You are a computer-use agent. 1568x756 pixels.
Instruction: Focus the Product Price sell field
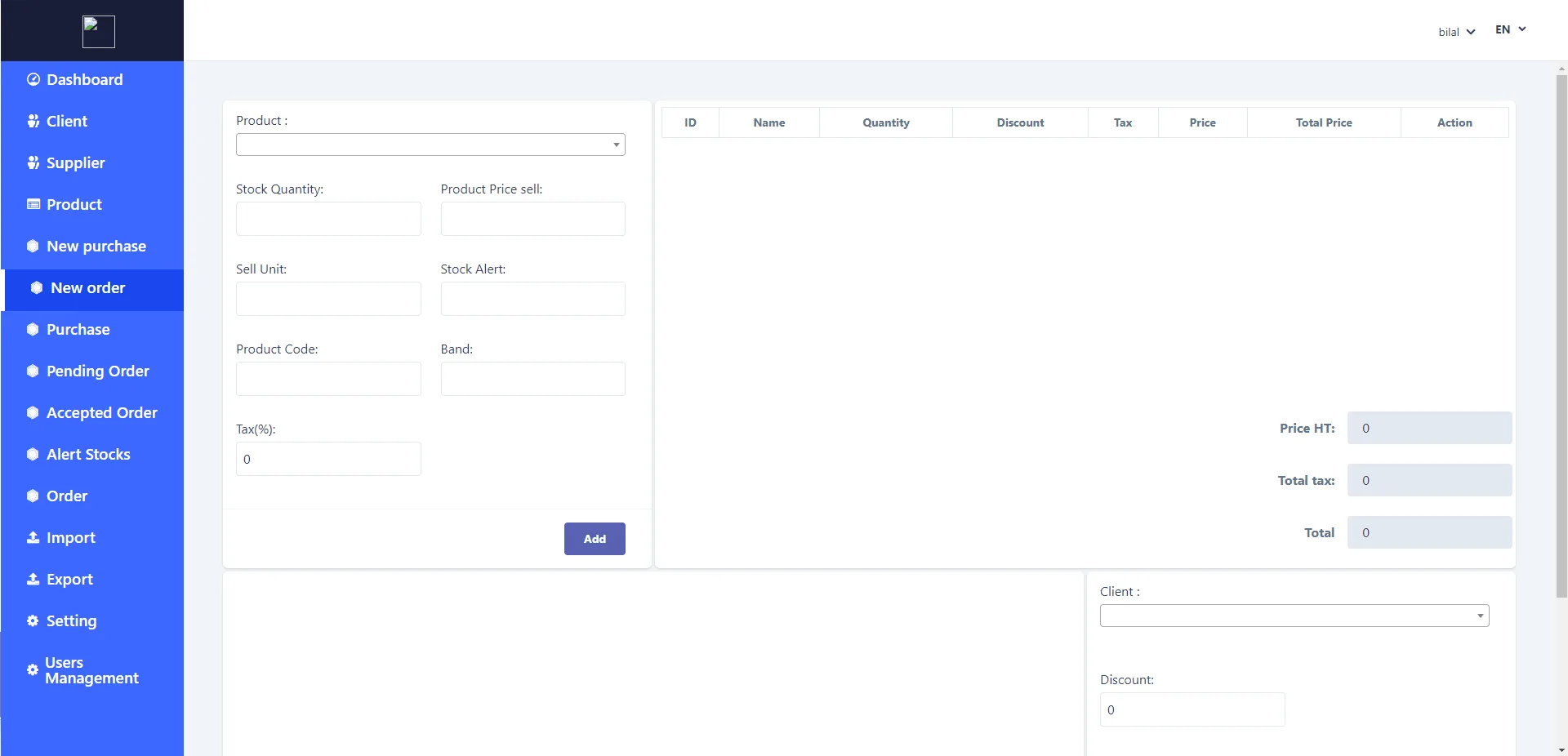pos(533,219)
